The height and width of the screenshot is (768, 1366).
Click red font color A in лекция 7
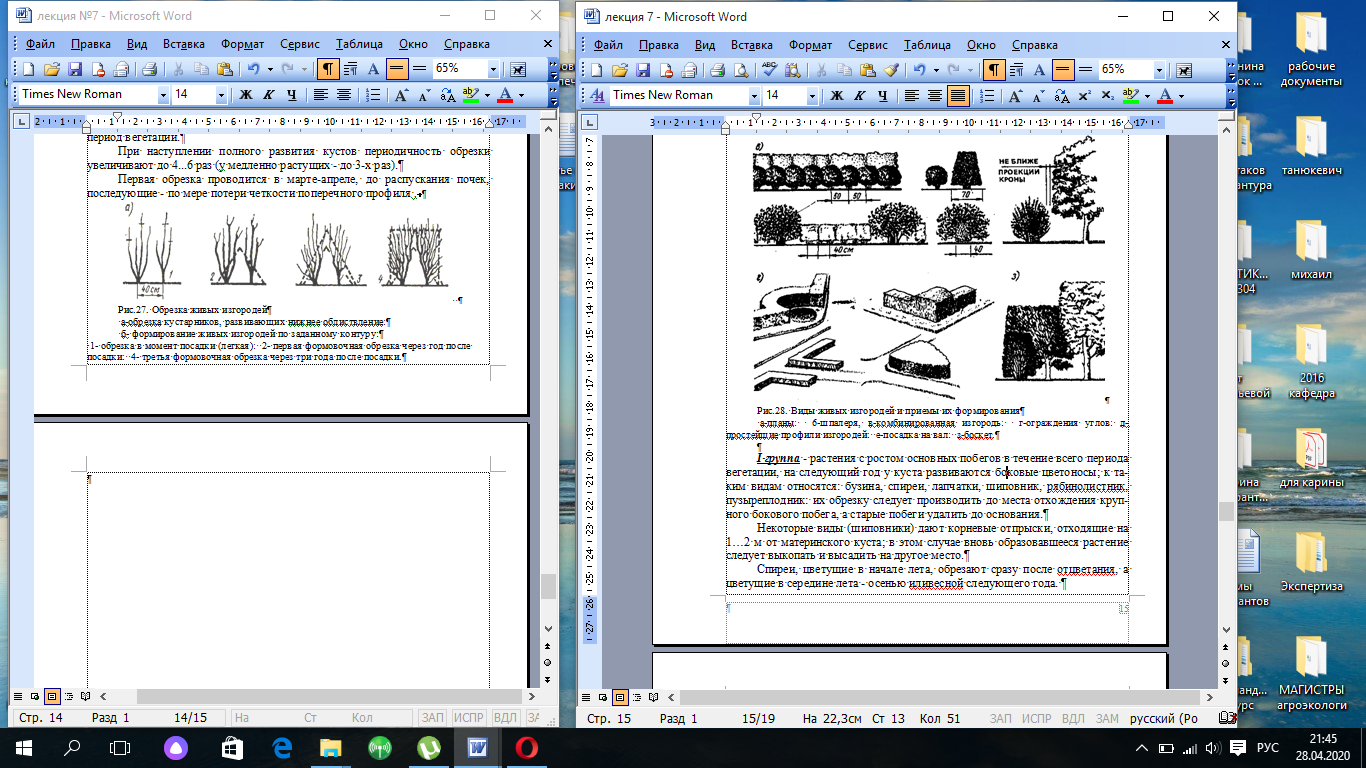click(x=1164, y=95)
